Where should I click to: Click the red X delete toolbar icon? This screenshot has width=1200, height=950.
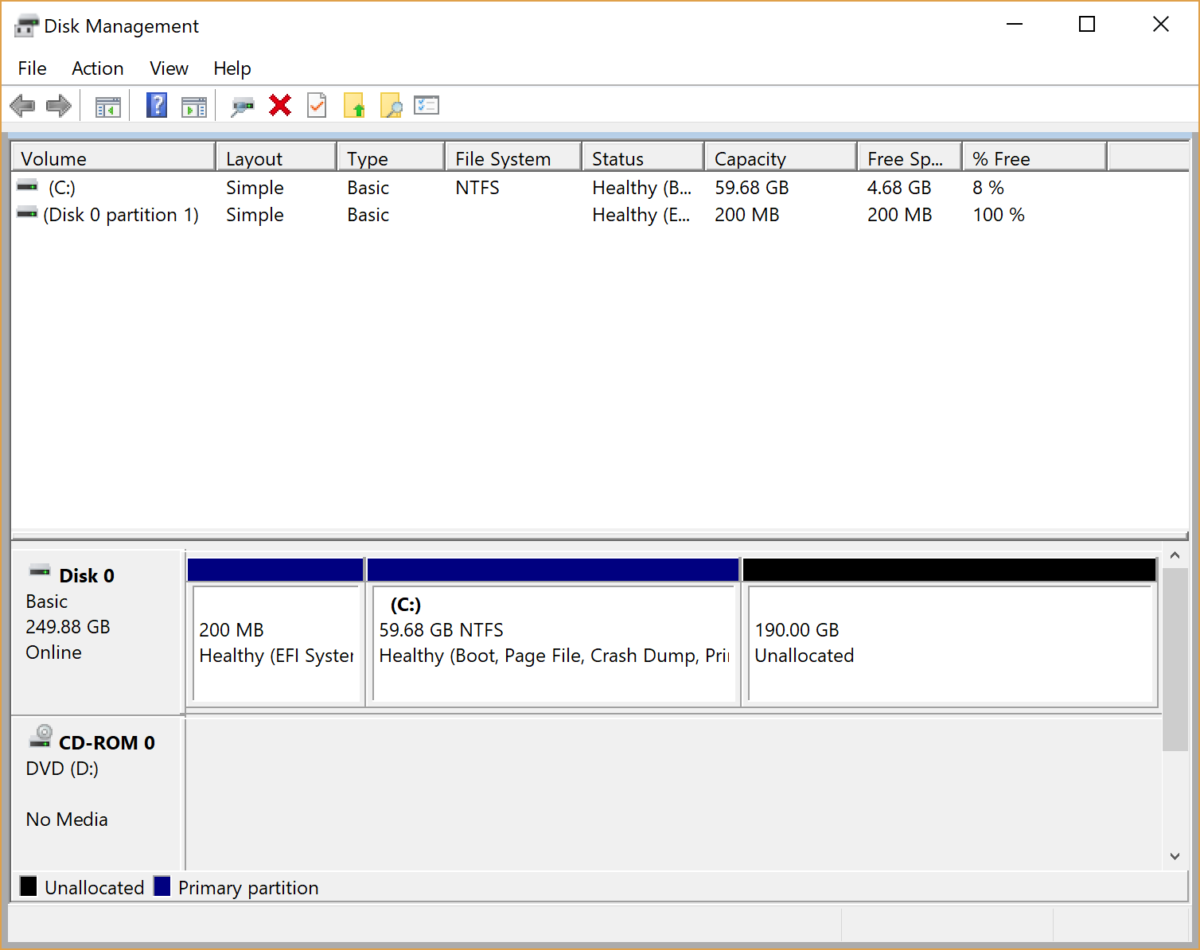click(280, 105)
